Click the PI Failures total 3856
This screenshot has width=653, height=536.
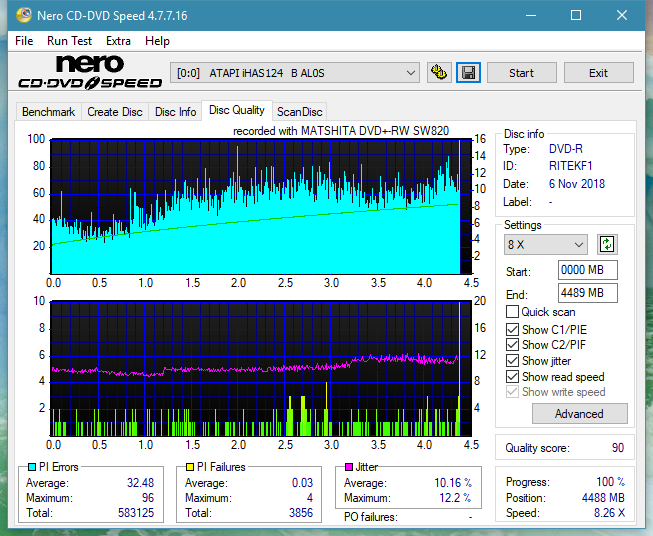[301, 513]
